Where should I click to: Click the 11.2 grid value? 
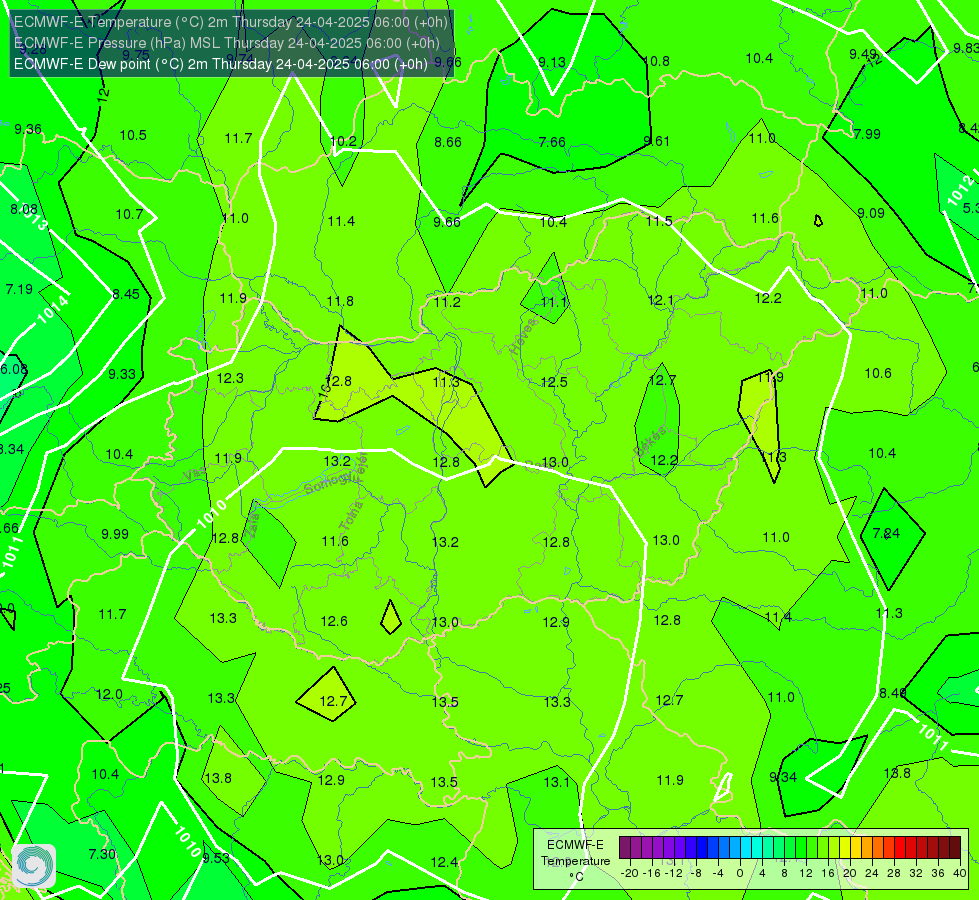[447, 302]
